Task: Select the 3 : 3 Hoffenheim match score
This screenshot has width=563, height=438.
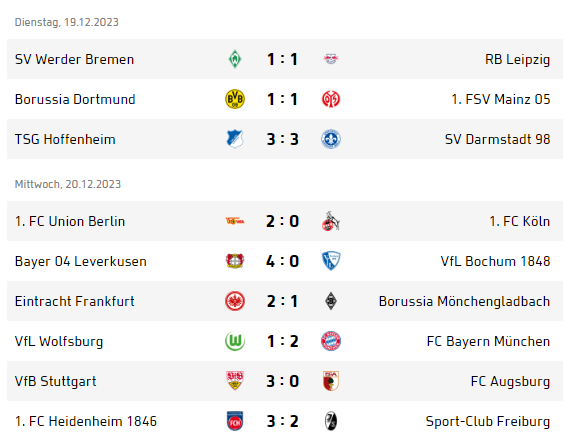Action: [283, 139]
